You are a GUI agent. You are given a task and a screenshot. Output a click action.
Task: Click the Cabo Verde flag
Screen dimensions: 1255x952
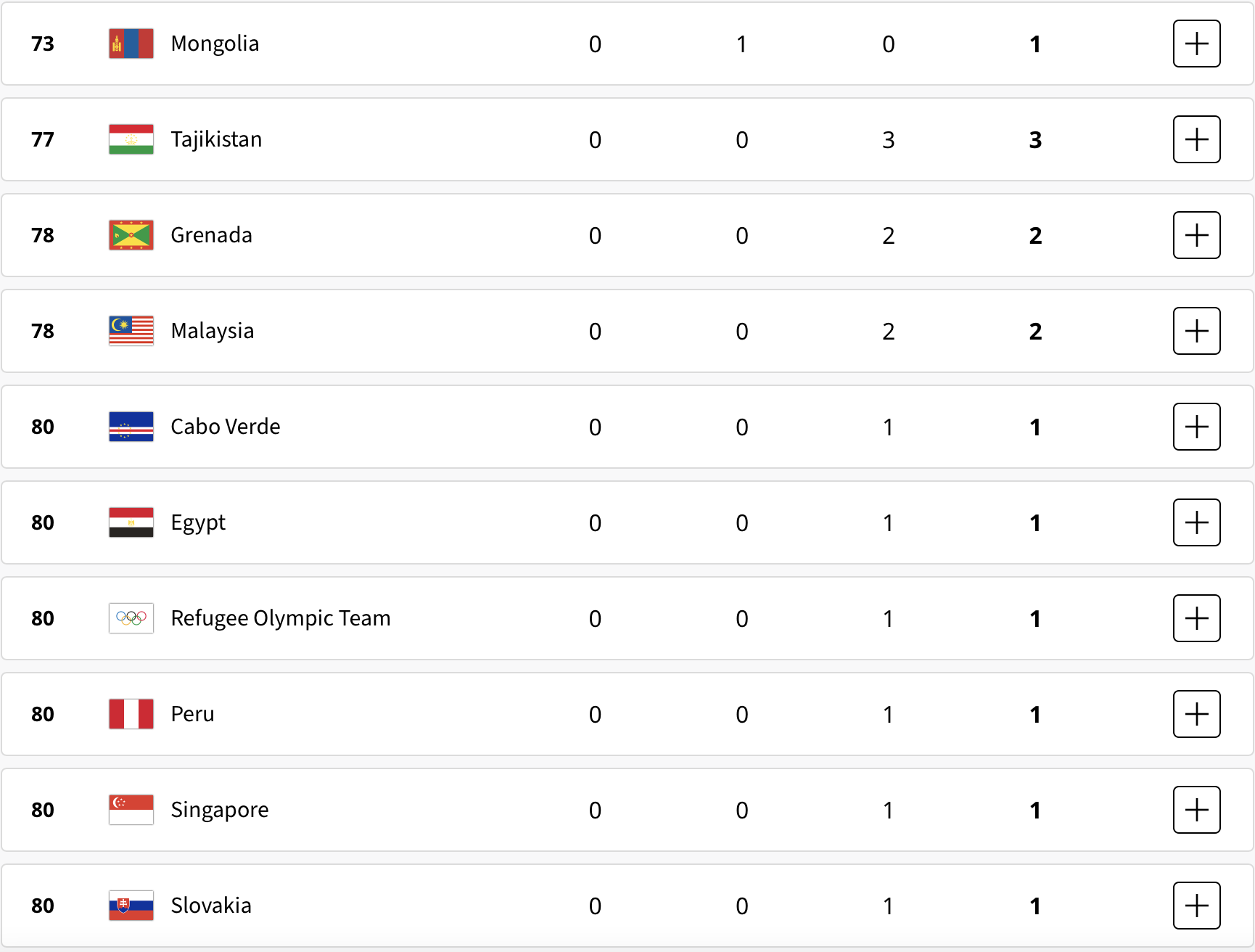point(131,427)
